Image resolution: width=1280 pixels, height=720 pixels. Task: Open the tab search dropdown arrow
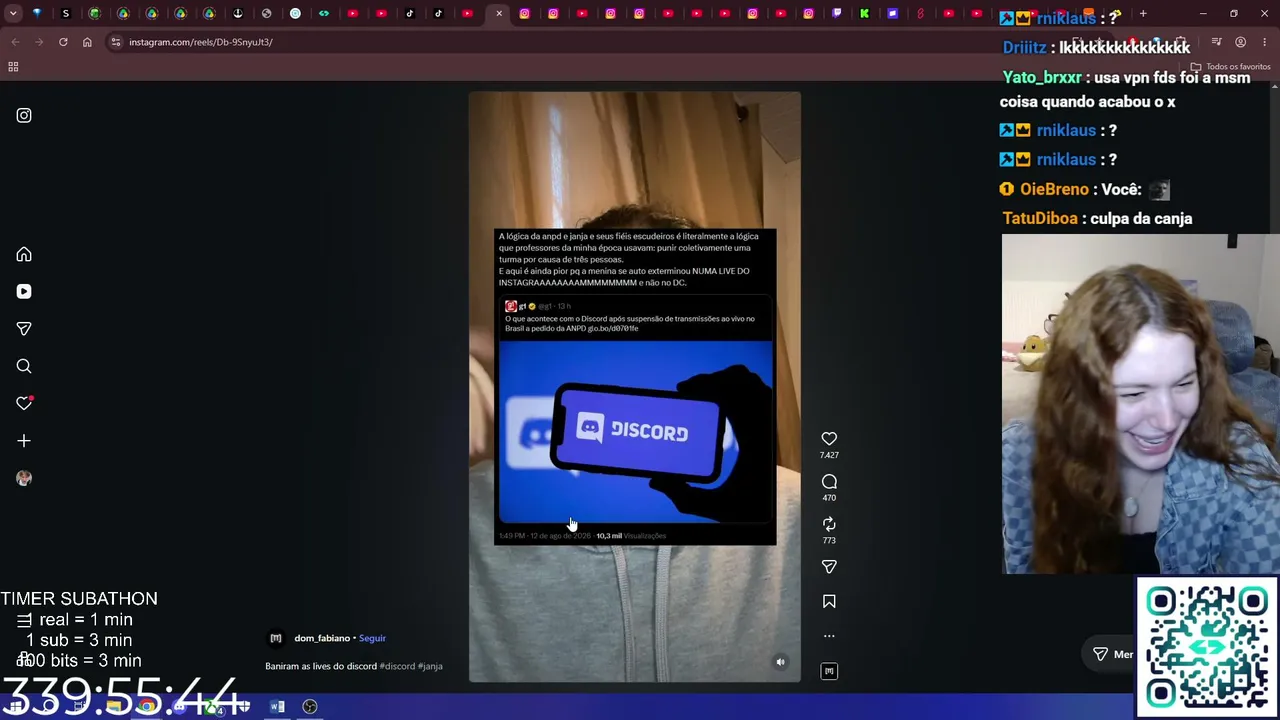coord(13,14)
